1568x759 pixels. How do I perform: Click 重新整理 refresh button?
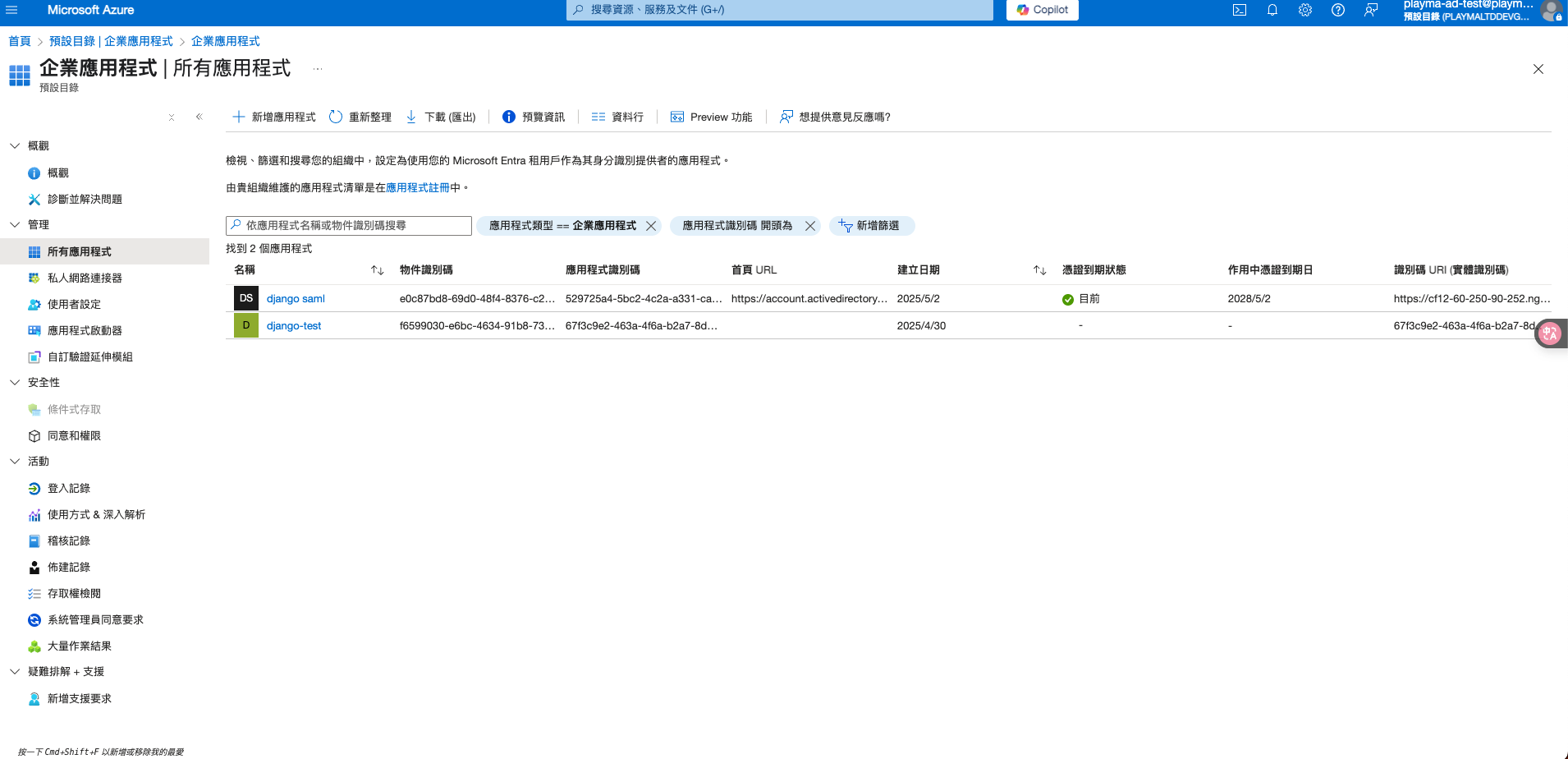point(360,117)
